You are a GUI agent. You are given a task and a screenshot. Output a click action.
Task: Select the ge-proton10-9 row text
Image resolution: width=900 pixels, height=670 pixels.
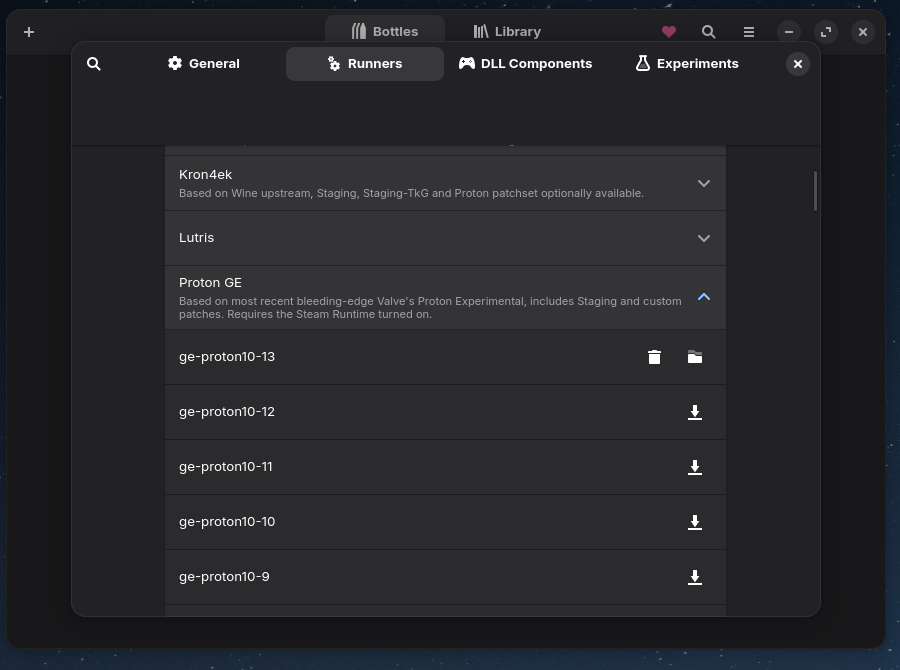(224, 577)
